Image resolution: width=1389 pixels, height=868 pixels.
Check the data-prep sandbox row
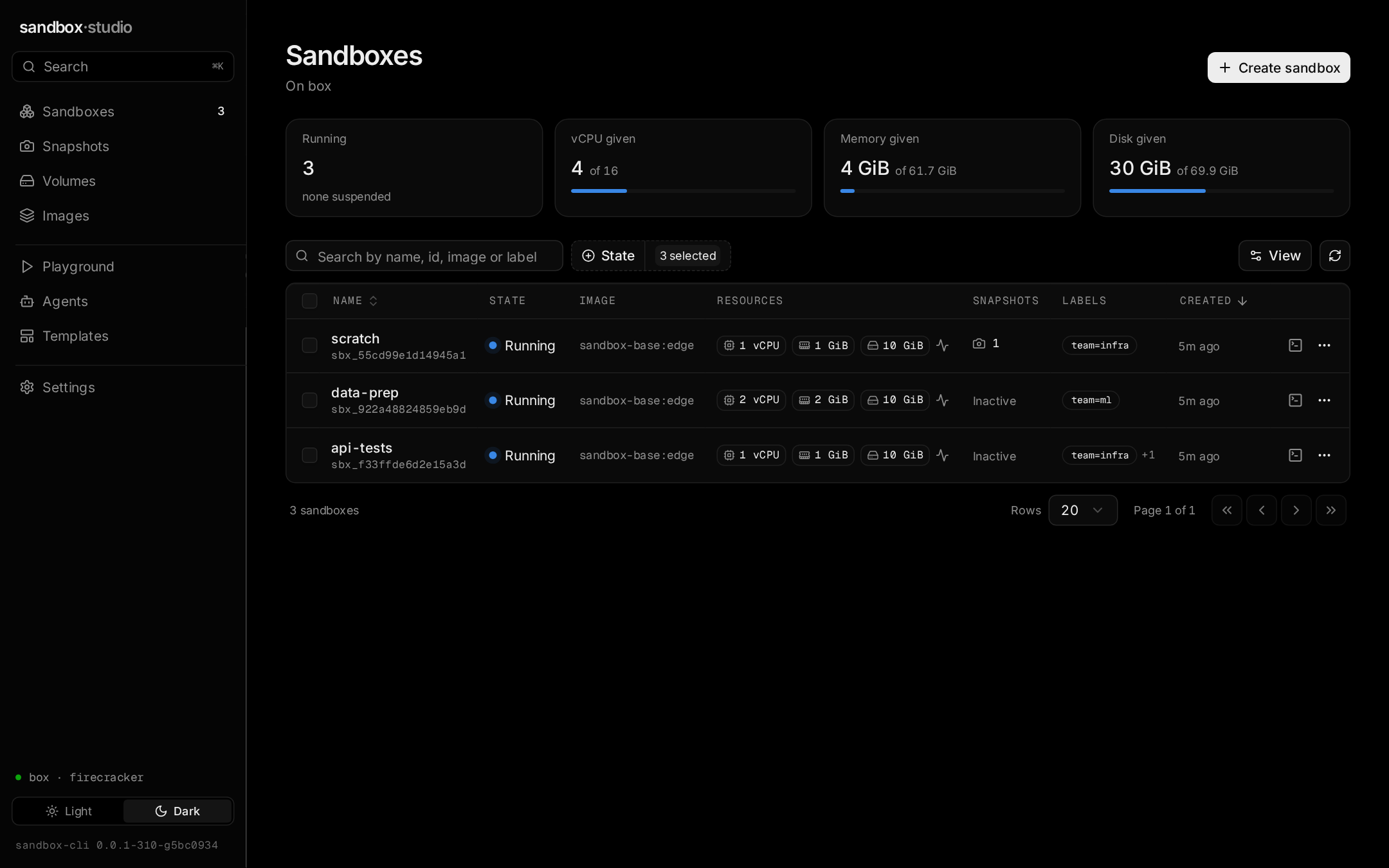[x=309, y=400]
